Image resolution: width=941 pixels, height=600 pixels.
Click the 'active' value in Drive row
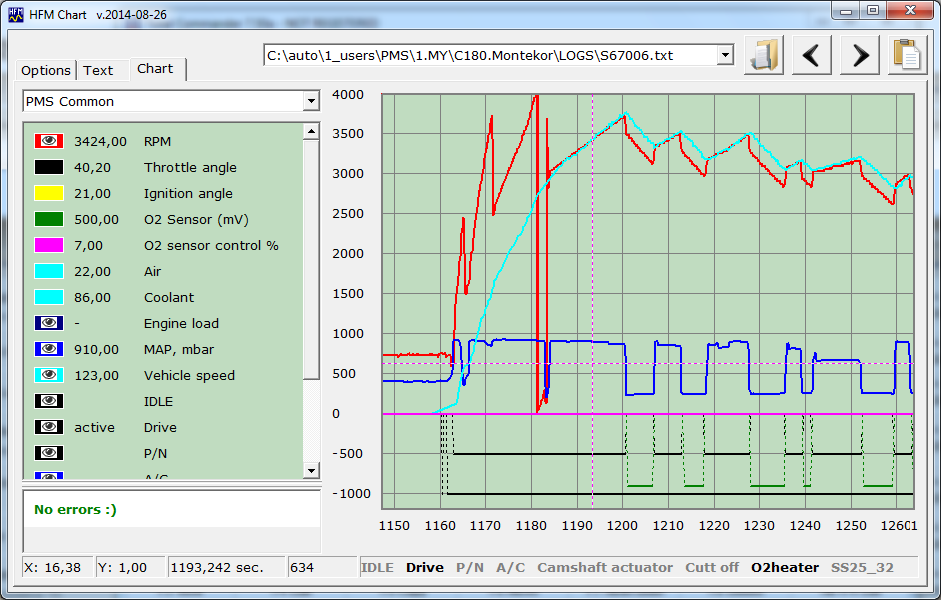click(94, 428)
